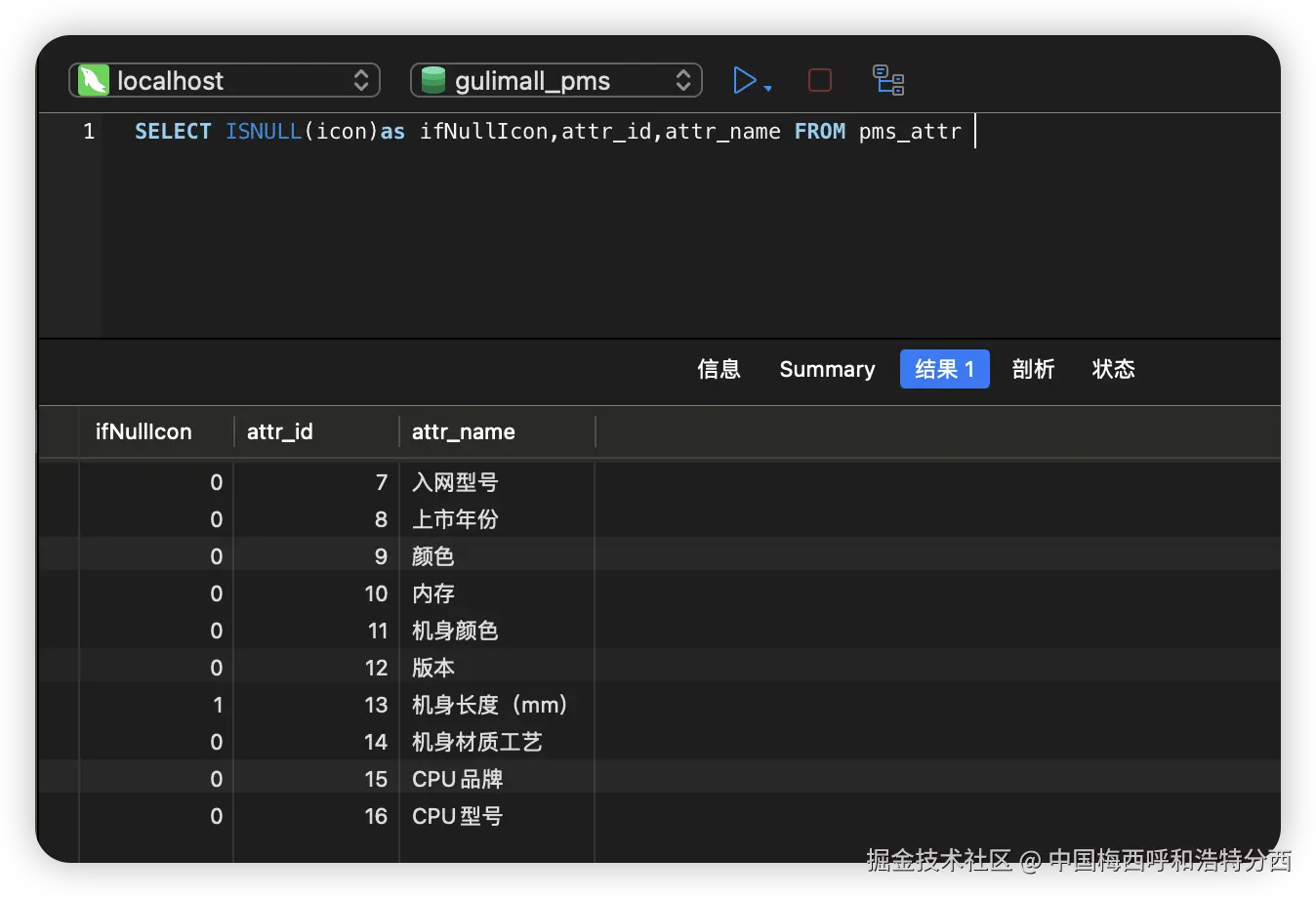
Task: Click the attr_id cell with value 12
Action: click(316, 668)
